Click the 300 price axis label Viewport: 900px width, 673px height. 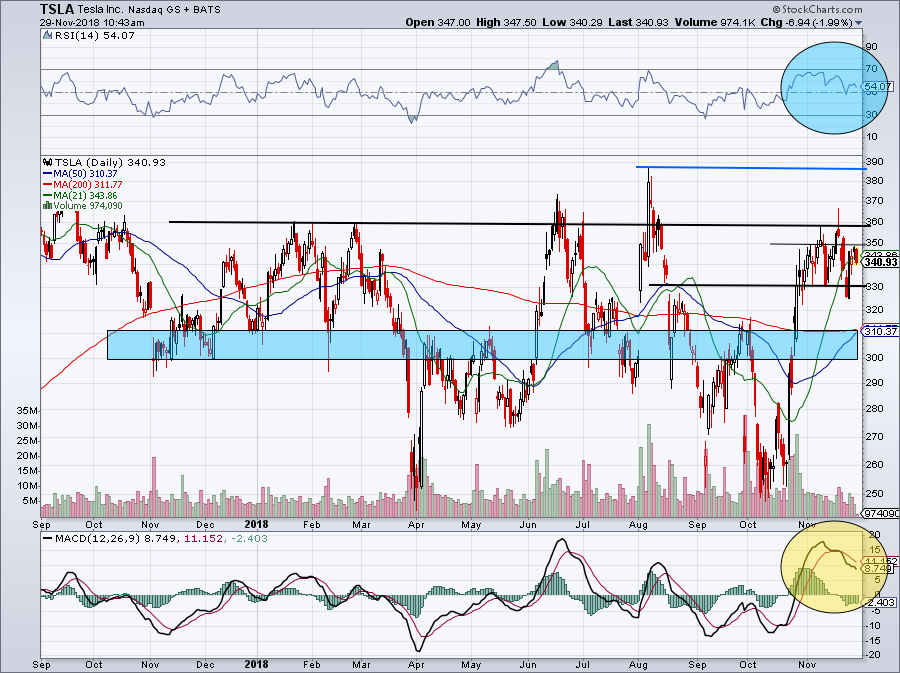875,357
